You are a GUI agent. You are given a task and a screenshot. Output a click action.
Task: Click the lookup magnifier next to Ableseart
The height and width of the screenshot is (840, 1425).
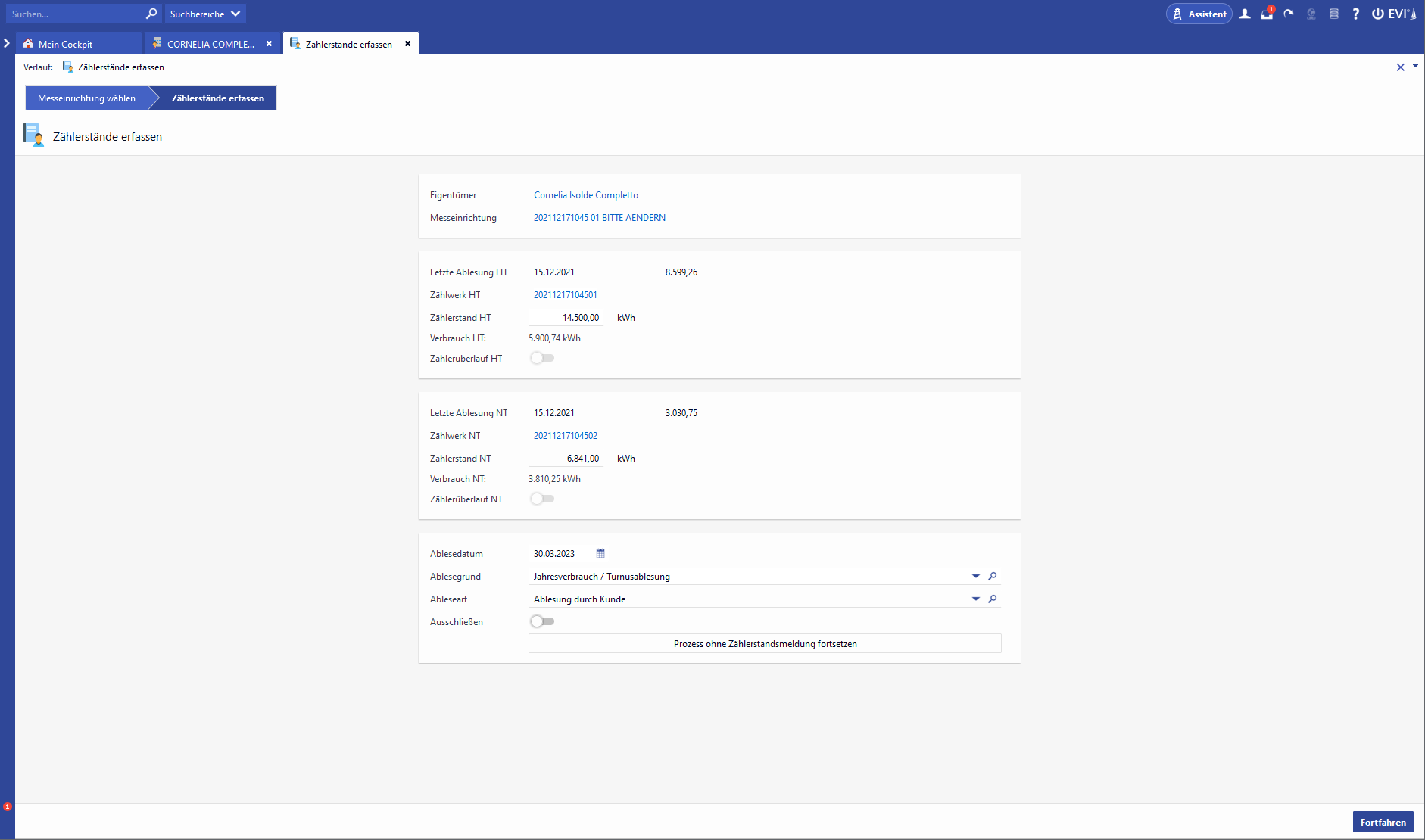[992, 599]
